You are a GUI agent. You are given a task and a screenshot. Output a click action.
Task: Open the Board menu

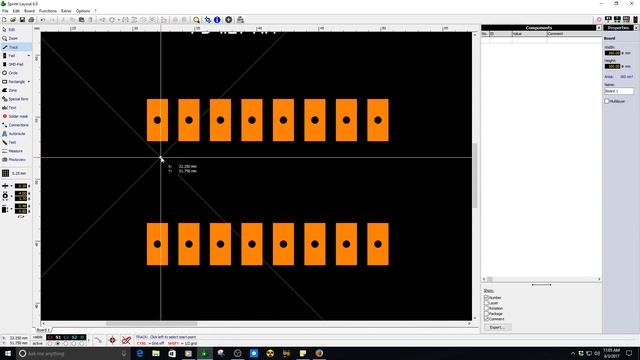pyautogui.click(x=29, y=11)
